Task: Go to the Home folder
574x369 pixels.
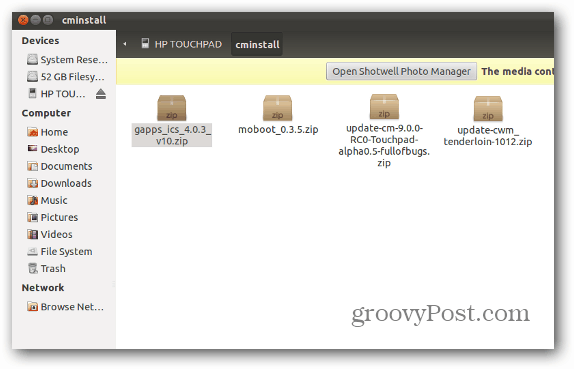Action: point(47,132)
